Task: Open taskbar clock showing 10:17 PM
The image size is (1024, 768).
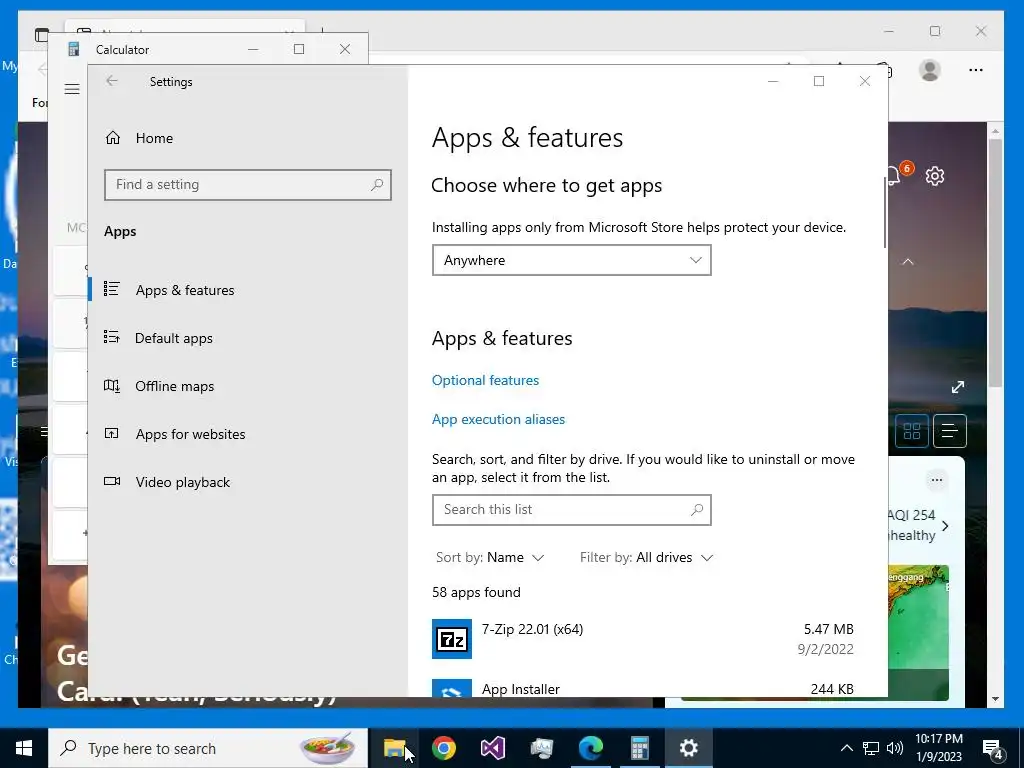Action: pyautogui.click(x=938, y=748)
